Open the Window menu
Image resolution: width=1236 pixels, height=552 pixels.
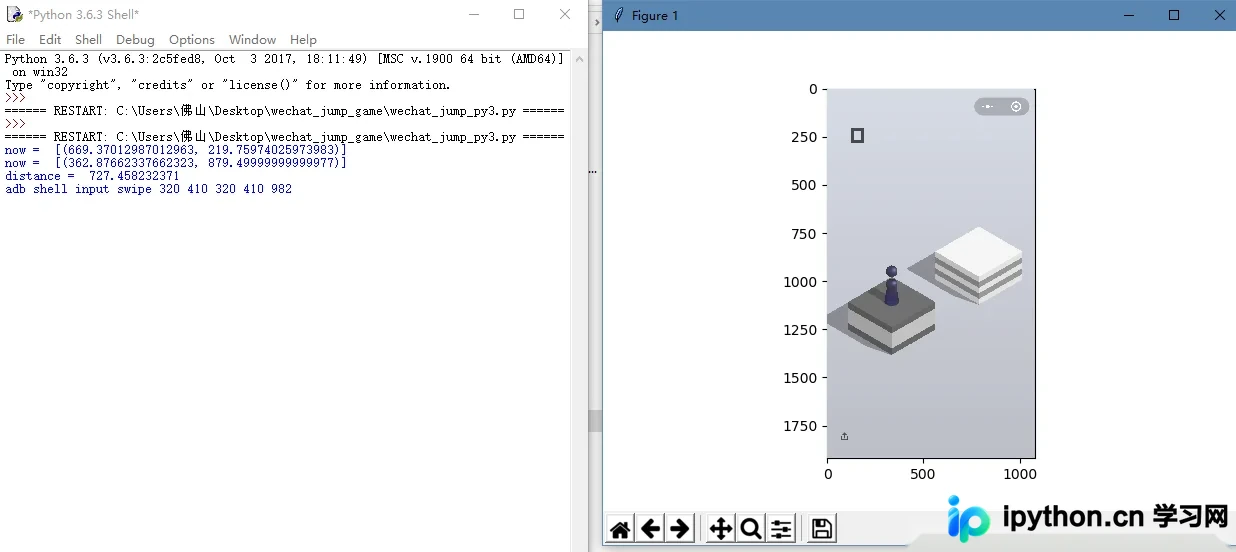(x=252, y=40)
